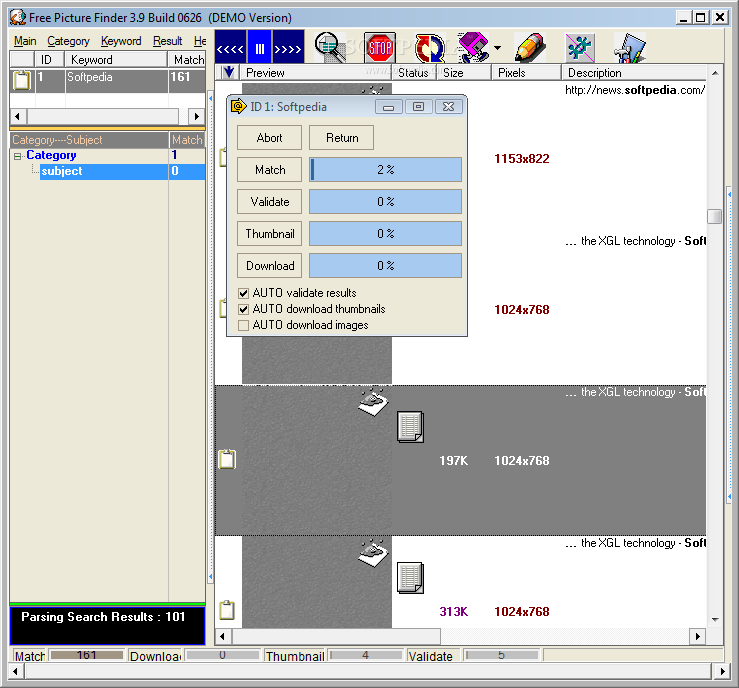Click the clipboard icon in the 197K row
The height and width of the screenshot is (688, 739).
pos(227,459)
